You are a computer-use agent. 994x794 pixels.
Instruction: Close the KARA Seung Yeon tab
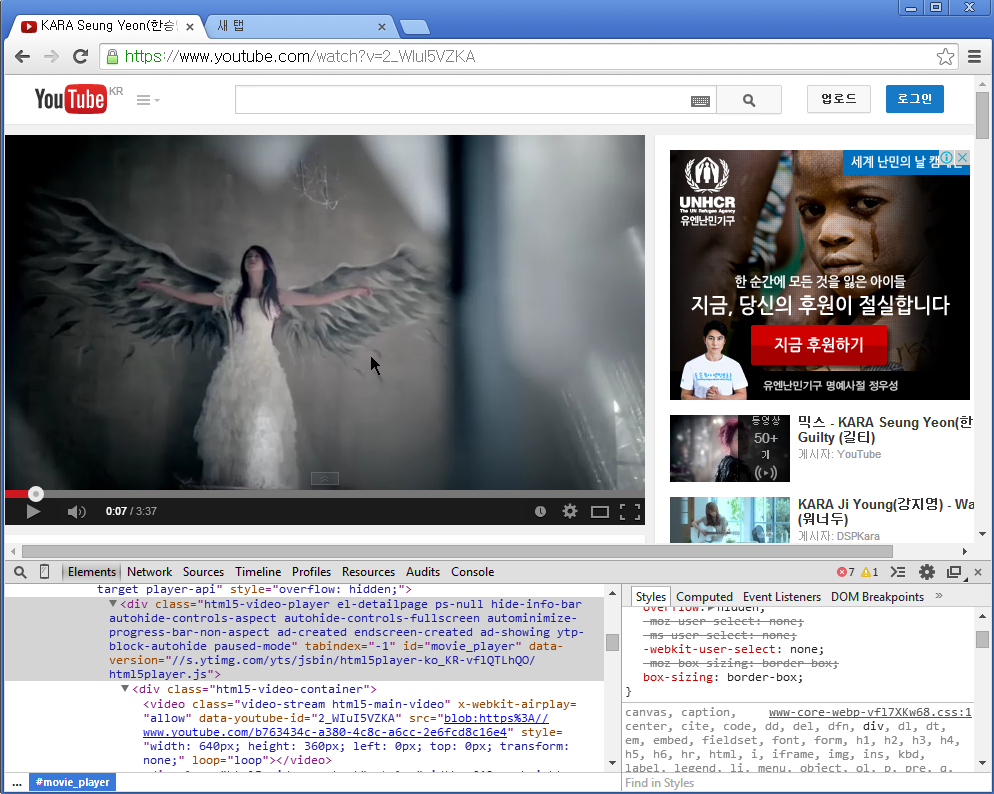[190, 27]
